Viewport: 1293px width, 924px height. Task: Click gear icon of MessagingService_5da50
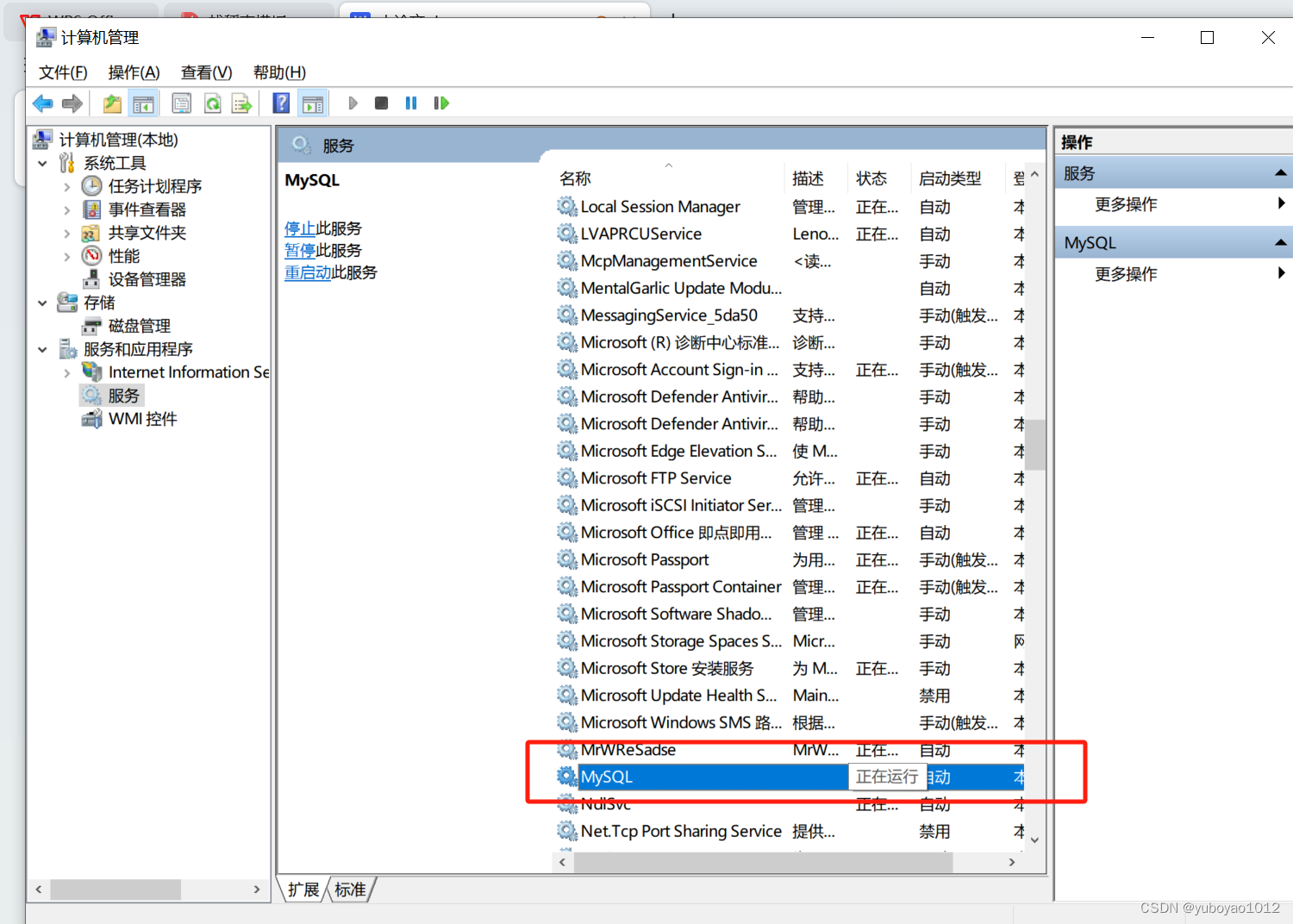pyautogui.click(x=566, y=315)
